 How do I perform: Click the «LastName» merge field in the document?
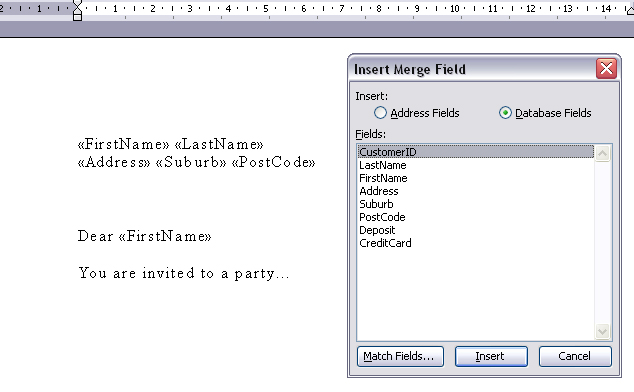click(x=219, y=144)
